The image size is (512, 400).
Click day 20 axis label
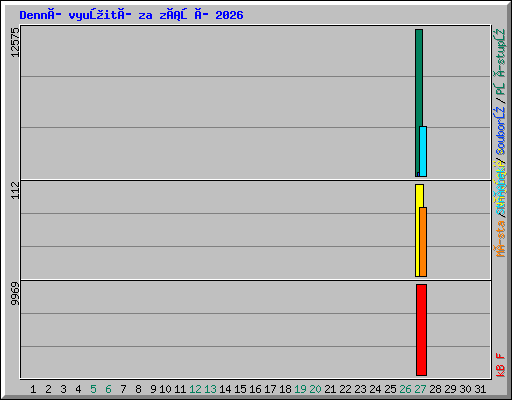pyautogui.click(x=315, y=389)
